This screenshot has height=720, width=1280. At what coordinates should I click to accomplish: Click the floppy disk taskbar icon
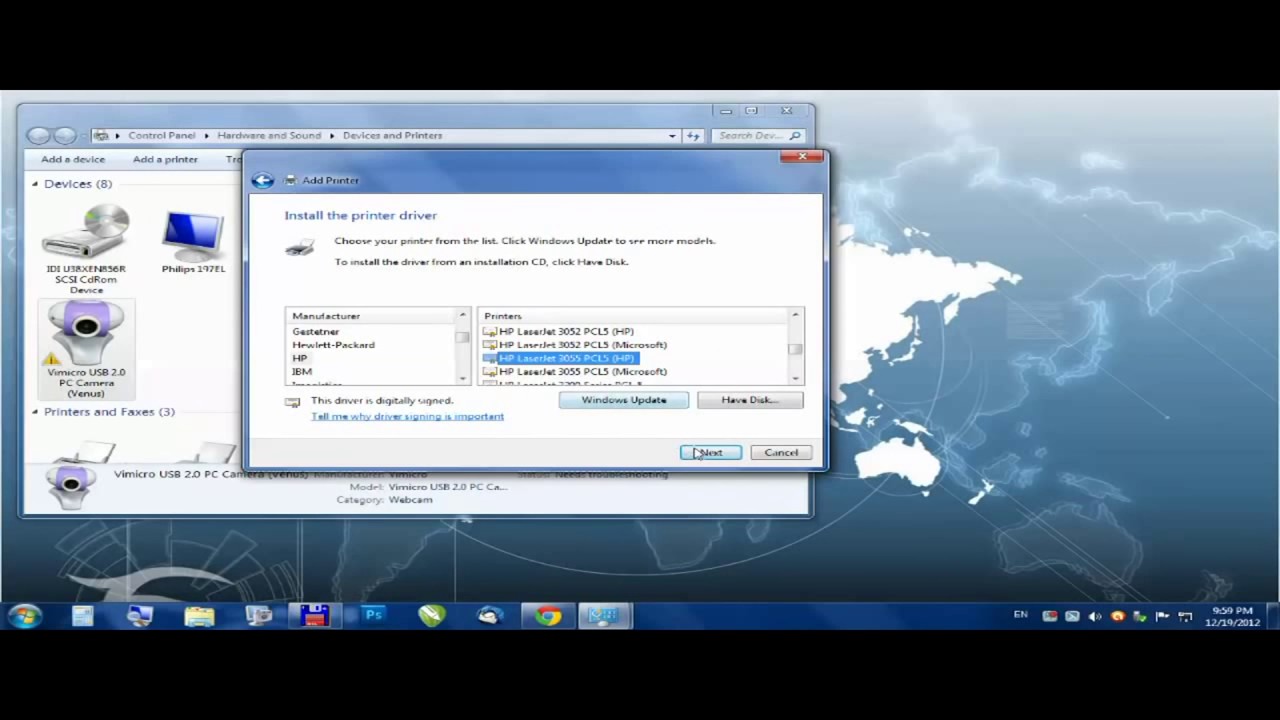tap(314, 616)
